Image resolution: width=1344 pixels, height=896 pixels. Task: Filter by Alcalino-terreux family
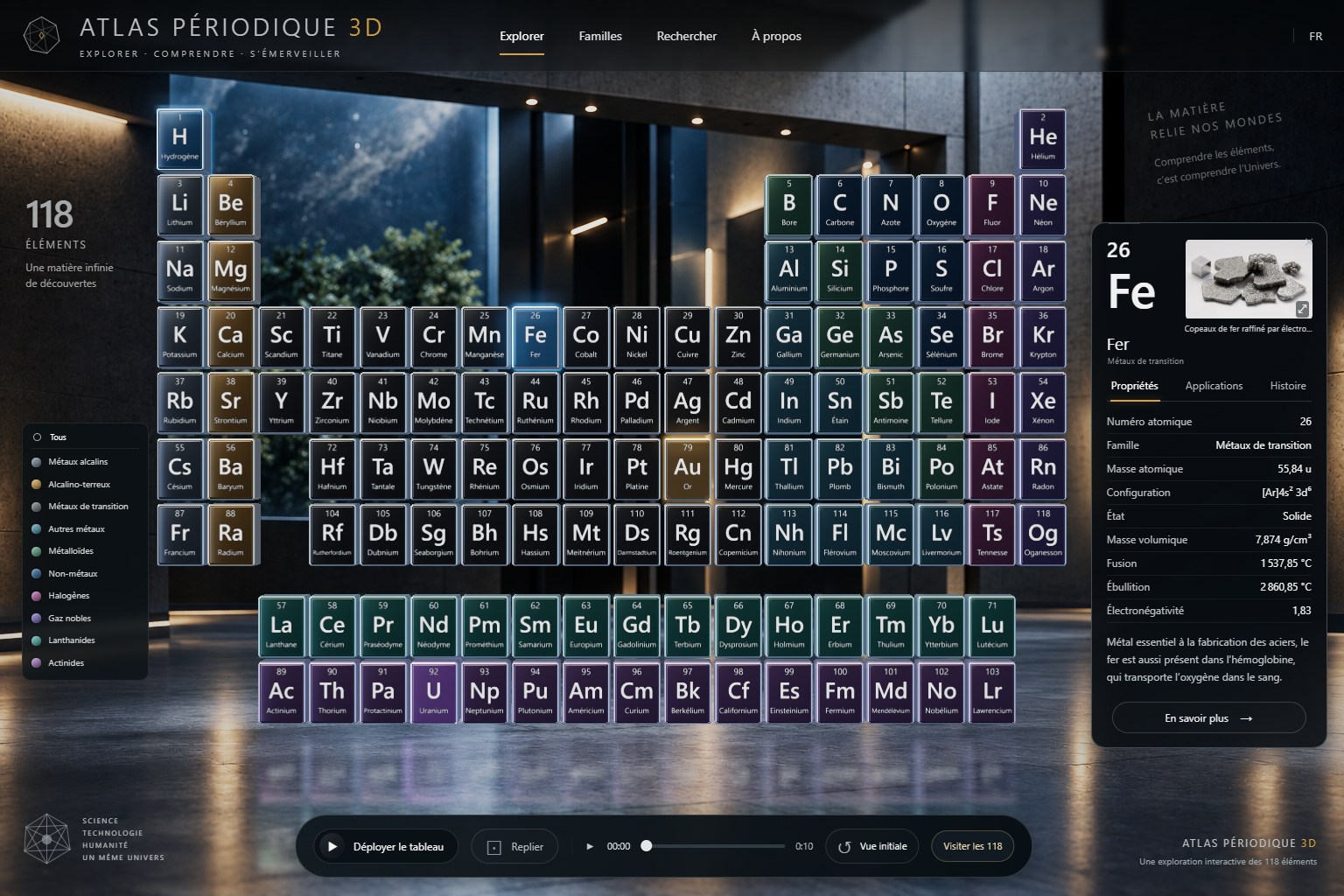(x=85, y=485)
